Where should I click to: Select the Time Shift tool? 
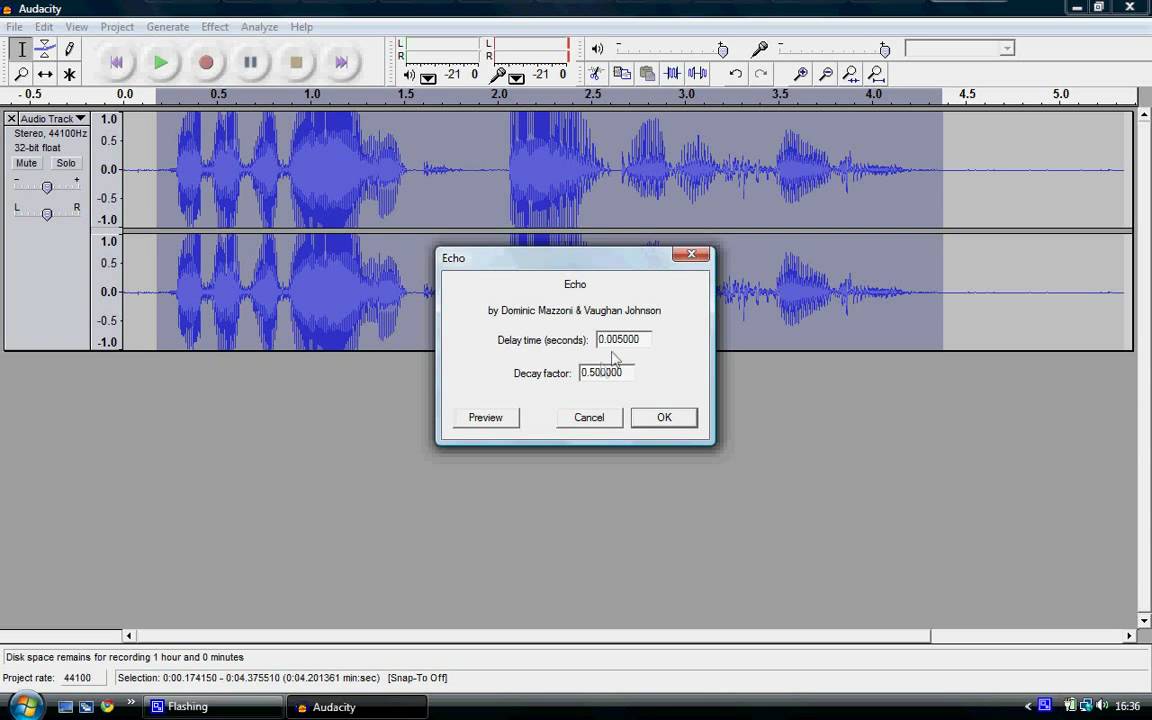tap(45, 74)
